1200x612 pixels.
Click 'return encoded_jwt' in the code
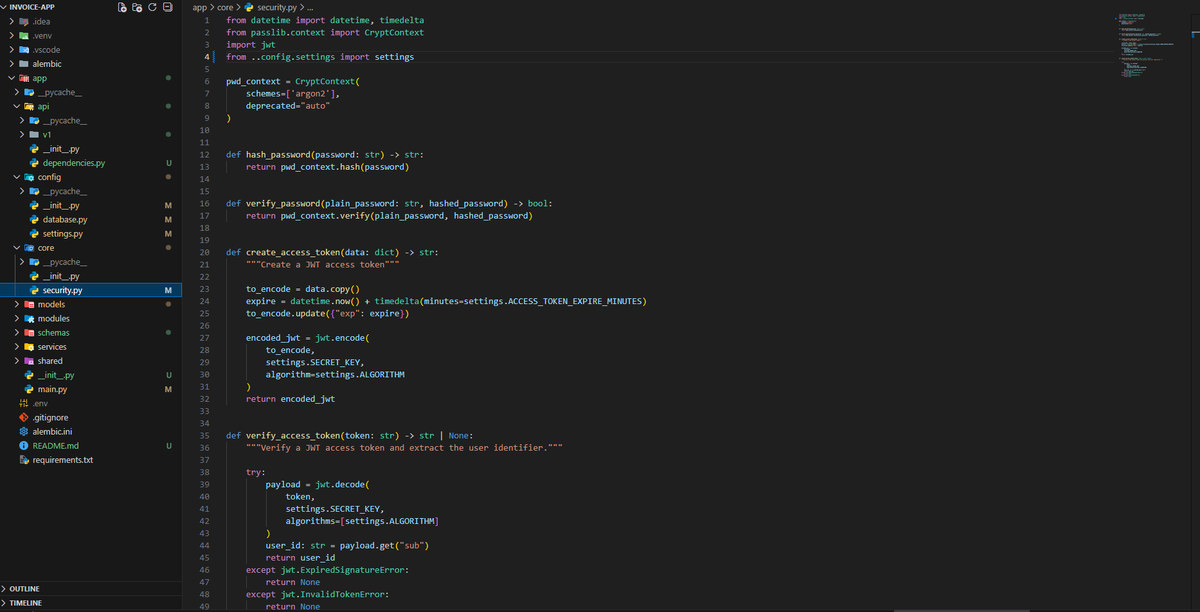click(290, 398)
